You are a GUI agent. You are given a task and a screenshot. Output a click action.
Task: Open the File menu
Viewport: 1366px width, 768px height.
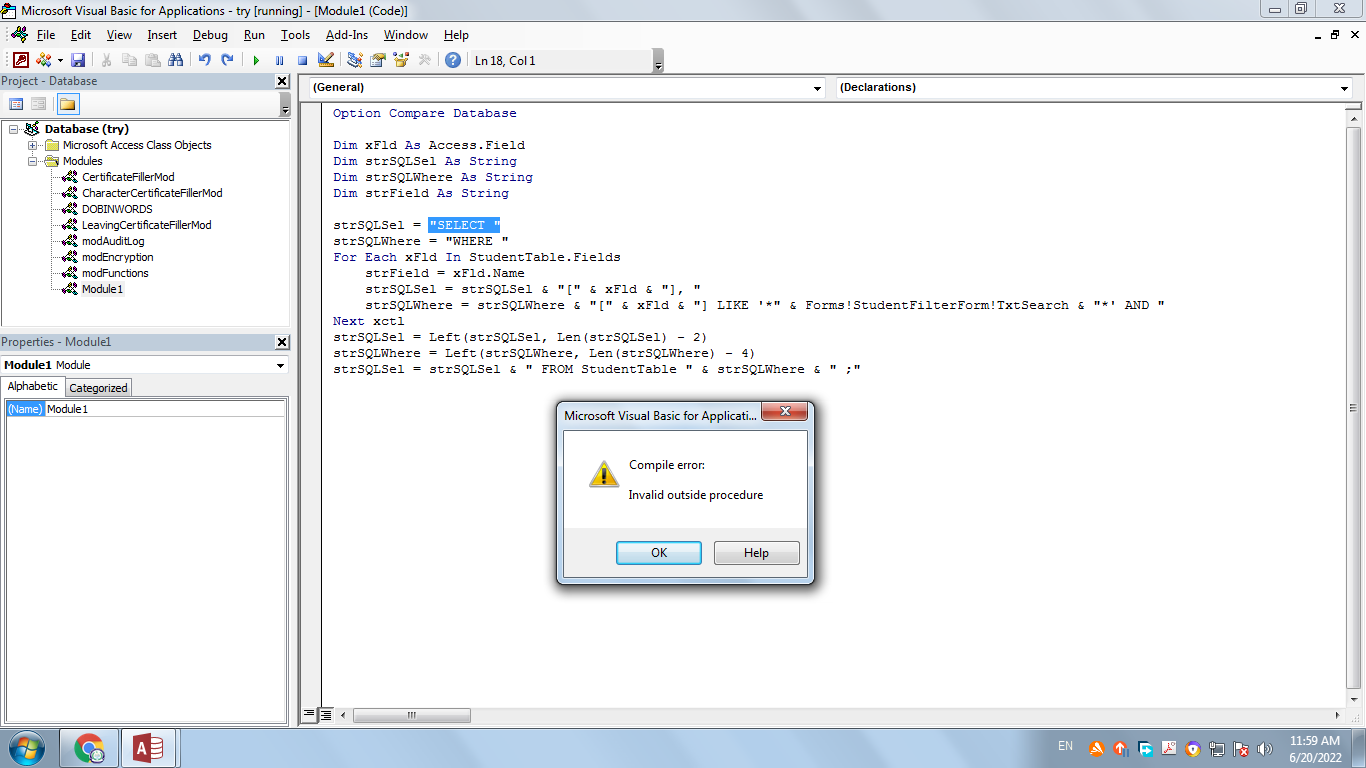tap(46, 35)
